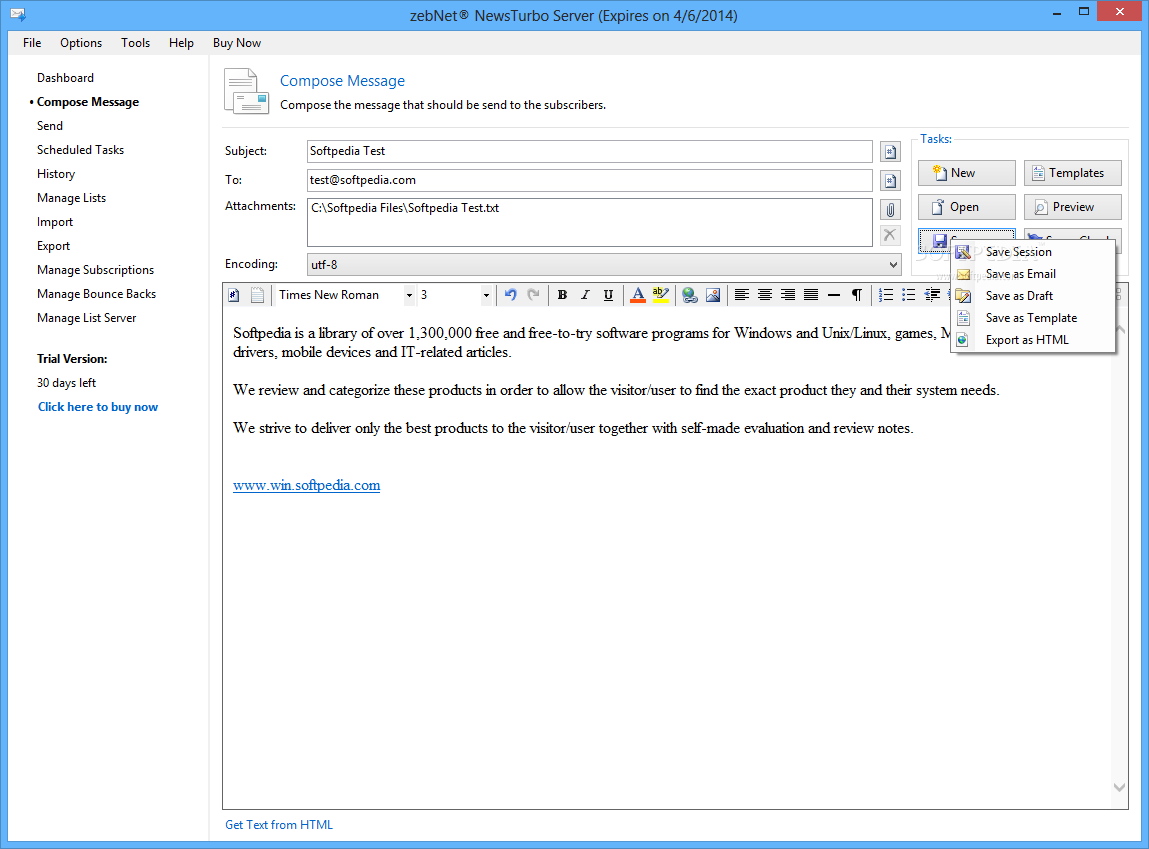Viewport: 1149px width, 849px height.
Task: Follow the www.win.softpedia.com link in message body
Action: 306,485
